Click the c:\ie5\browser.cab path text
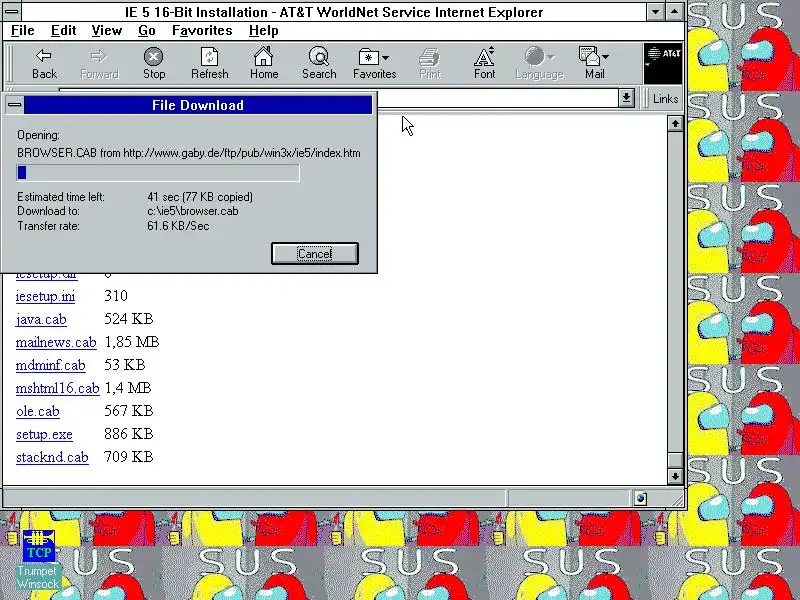This screenshot has width=800, height=600. point(193,211)
